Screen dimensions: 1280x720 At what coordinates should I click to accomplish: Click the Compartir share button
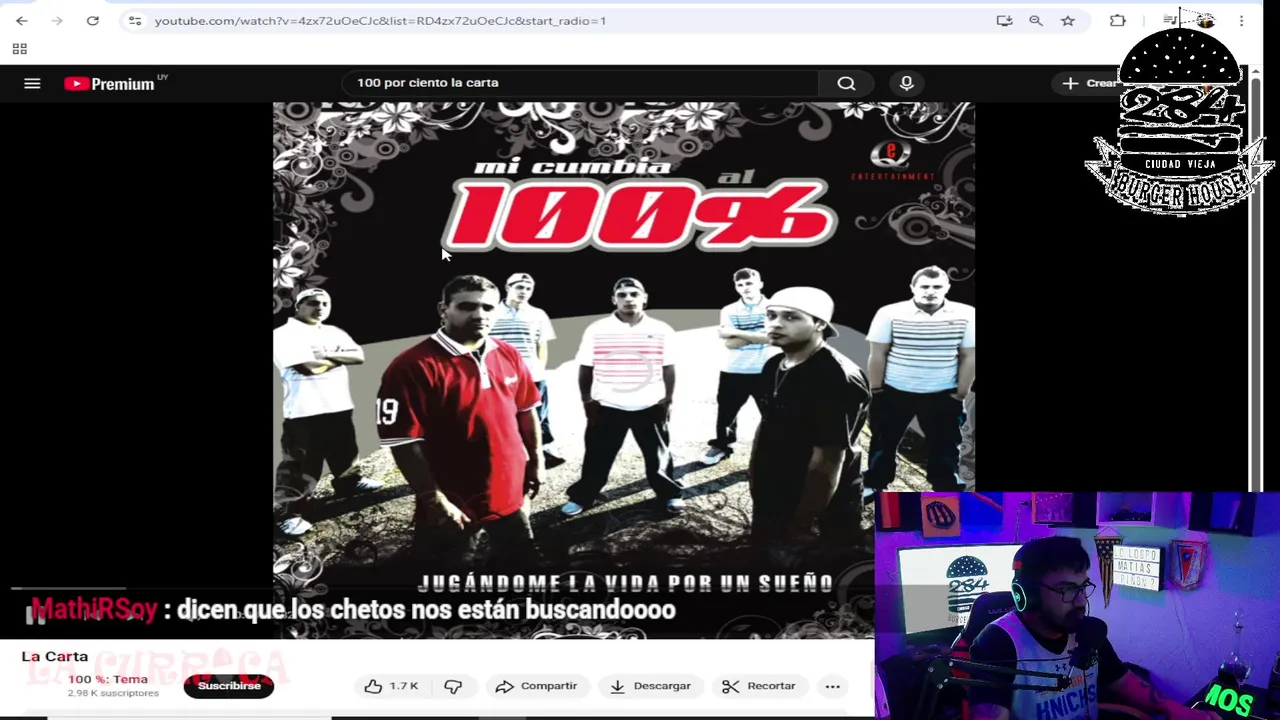point(536,686)
